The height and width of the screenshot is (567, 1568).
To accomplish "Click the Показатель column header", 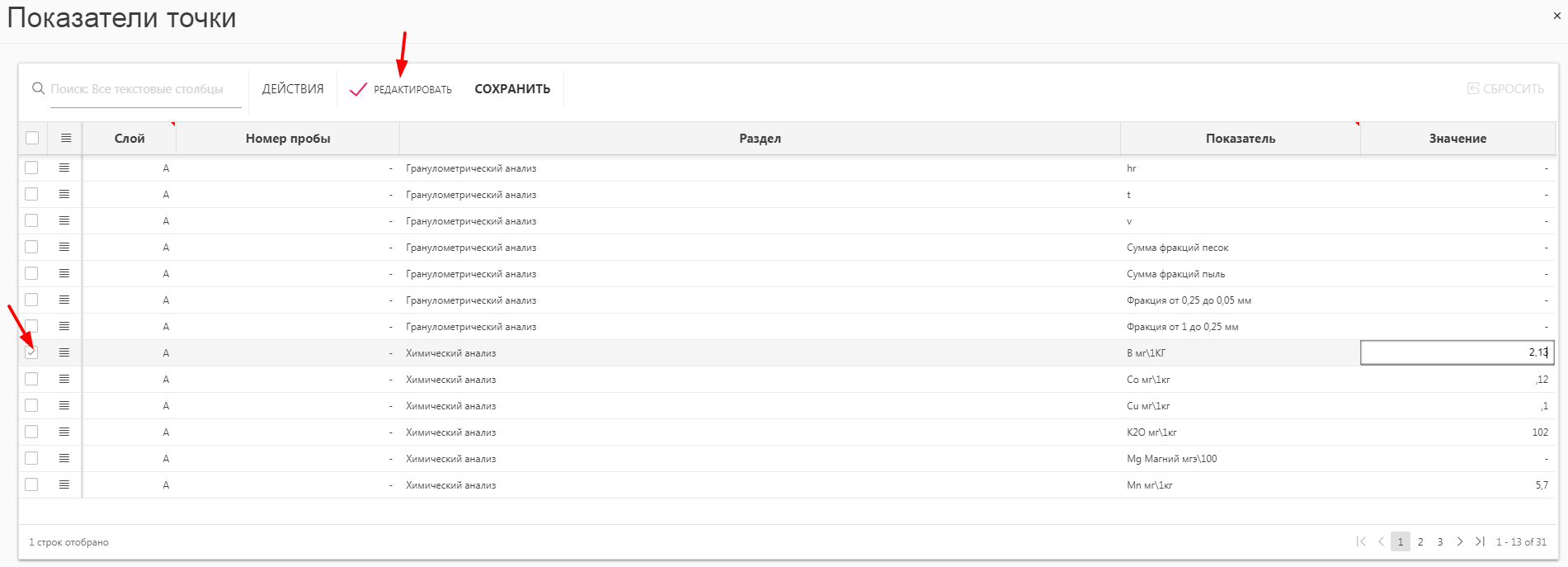I will 1240,139.
